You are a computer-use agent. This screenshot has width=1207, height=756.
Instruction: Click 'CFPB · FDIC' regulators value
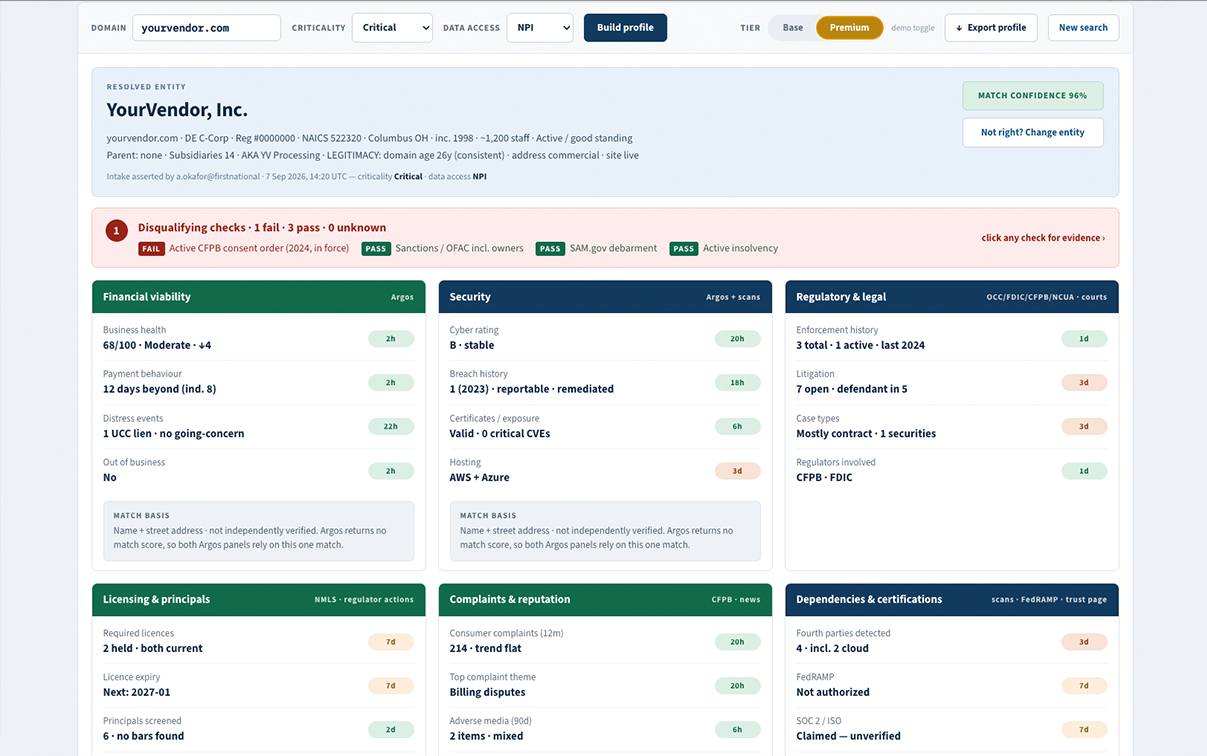[824, 477]
